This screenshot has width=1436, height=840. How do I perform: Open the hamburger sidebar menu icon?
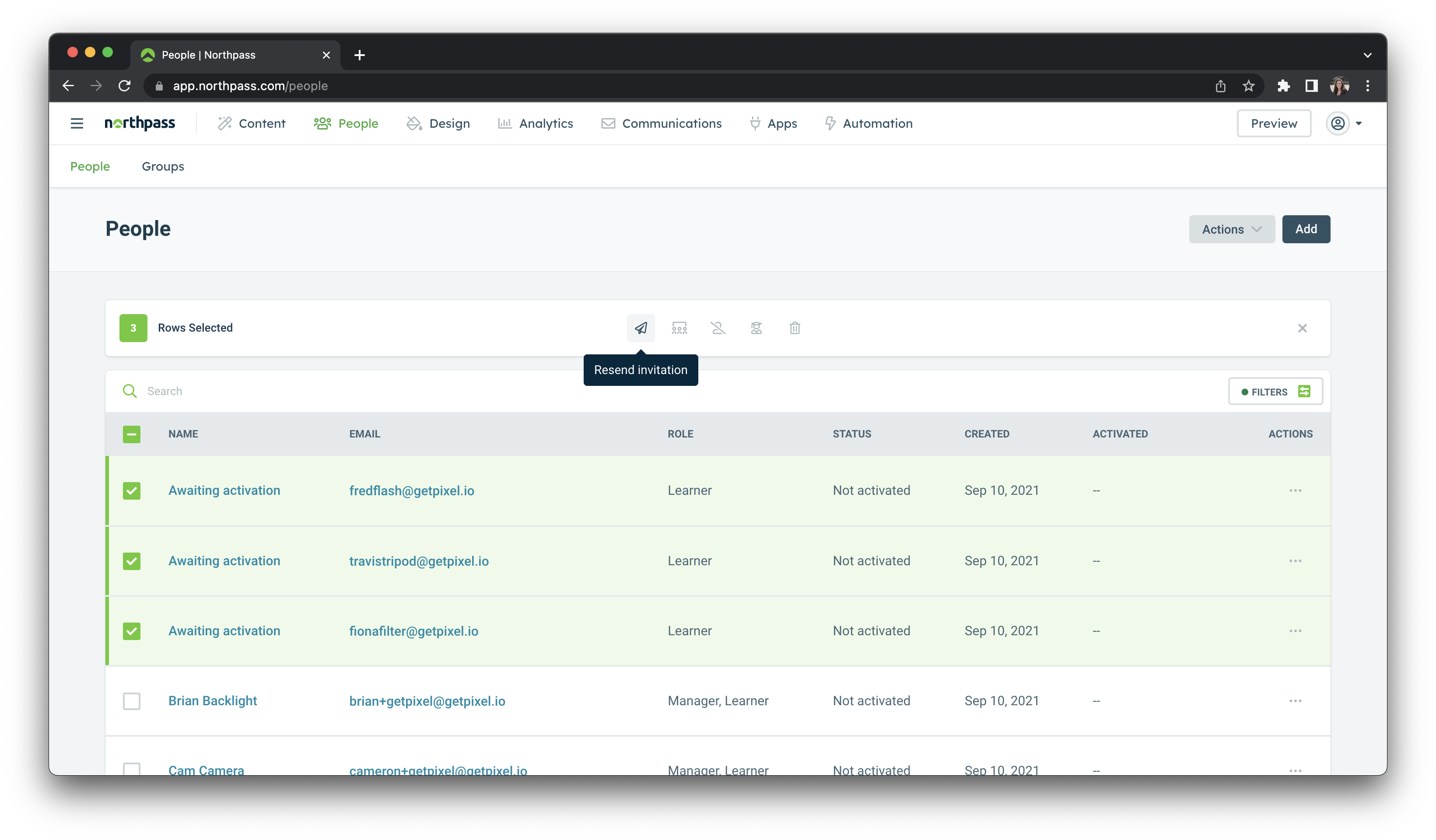click(x=77, y=123)
